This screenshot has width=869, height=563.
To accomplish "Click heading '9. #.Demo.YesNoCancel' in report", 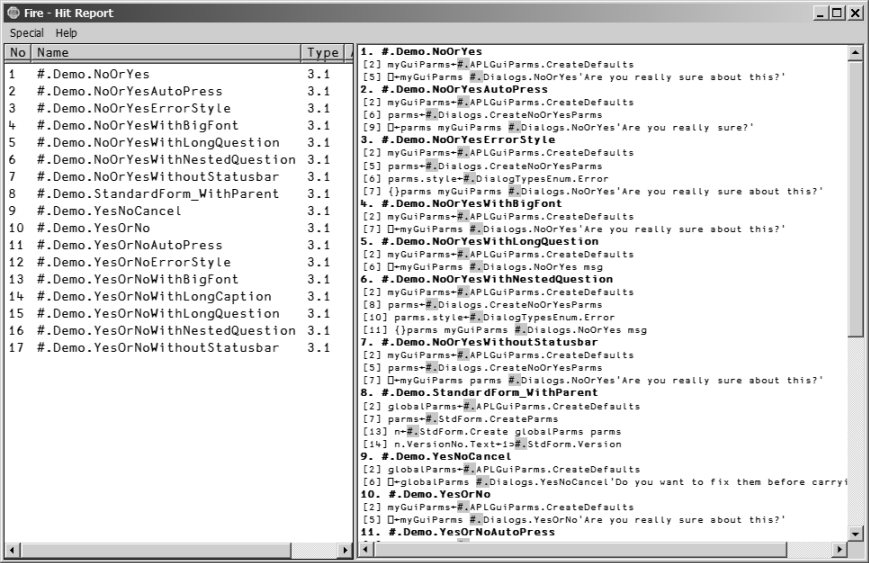I will point(436,457).
